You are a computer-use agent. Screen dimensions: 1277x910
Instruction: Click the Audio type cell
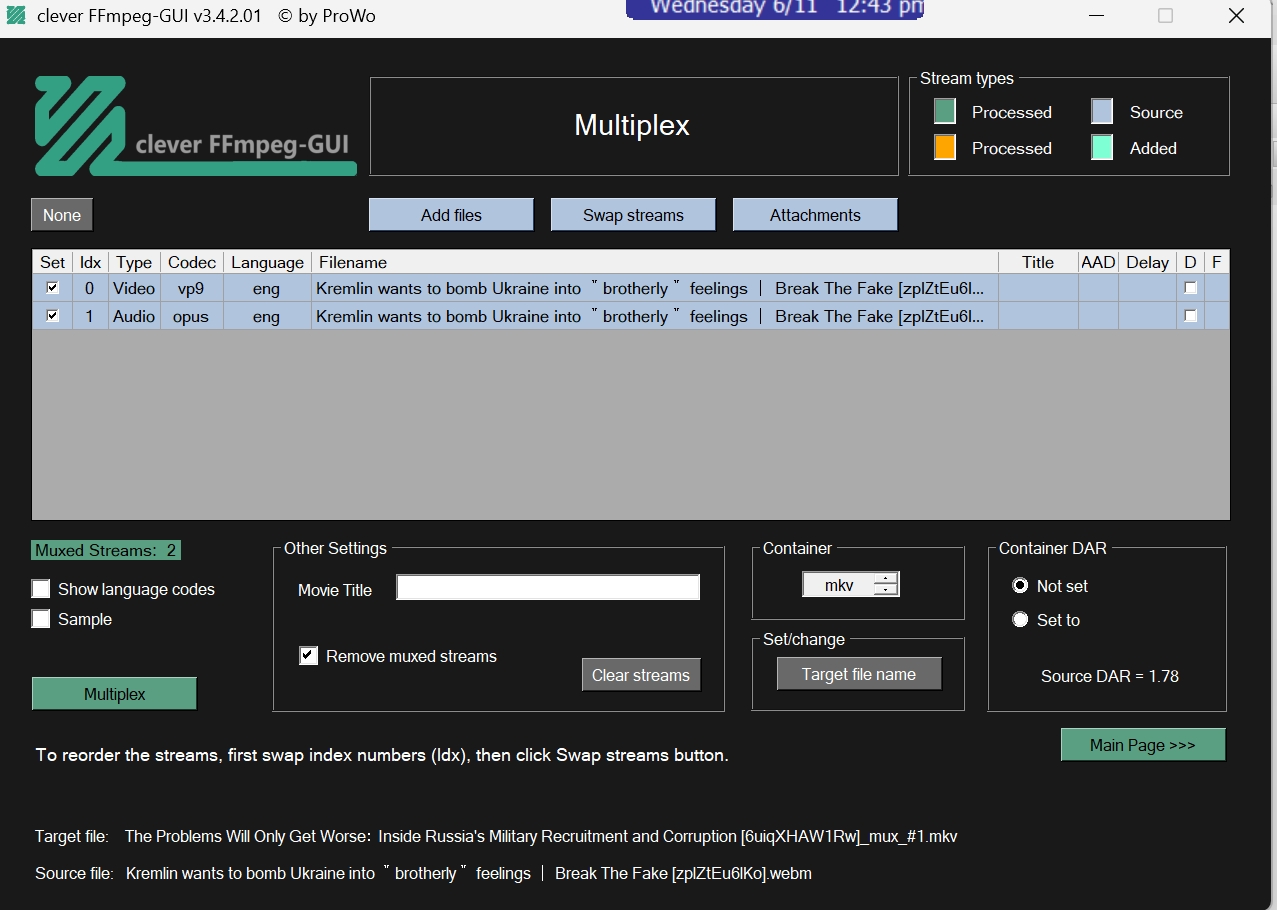(134, 316)
